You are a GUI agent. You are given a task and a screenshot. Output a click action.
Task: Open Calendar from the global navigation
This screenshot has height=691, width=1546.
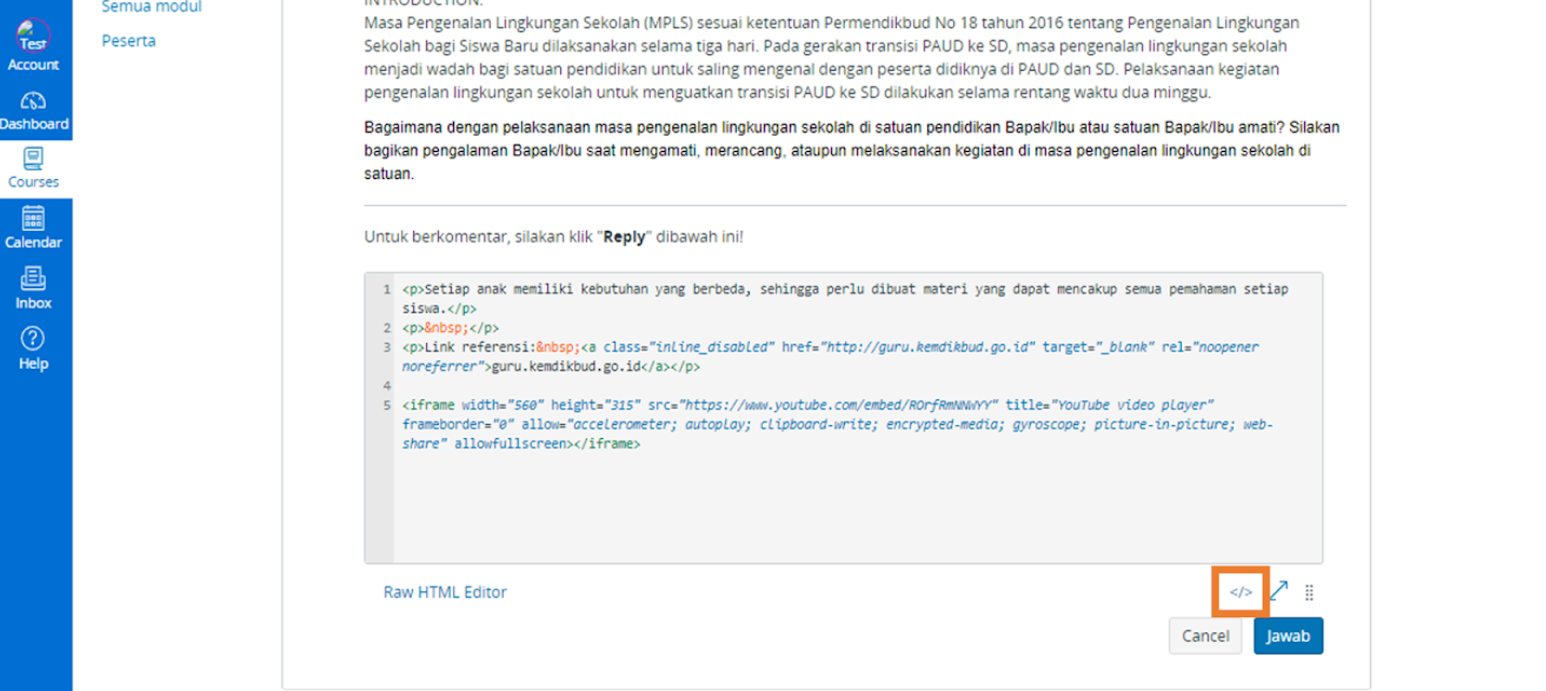[34, 219]
